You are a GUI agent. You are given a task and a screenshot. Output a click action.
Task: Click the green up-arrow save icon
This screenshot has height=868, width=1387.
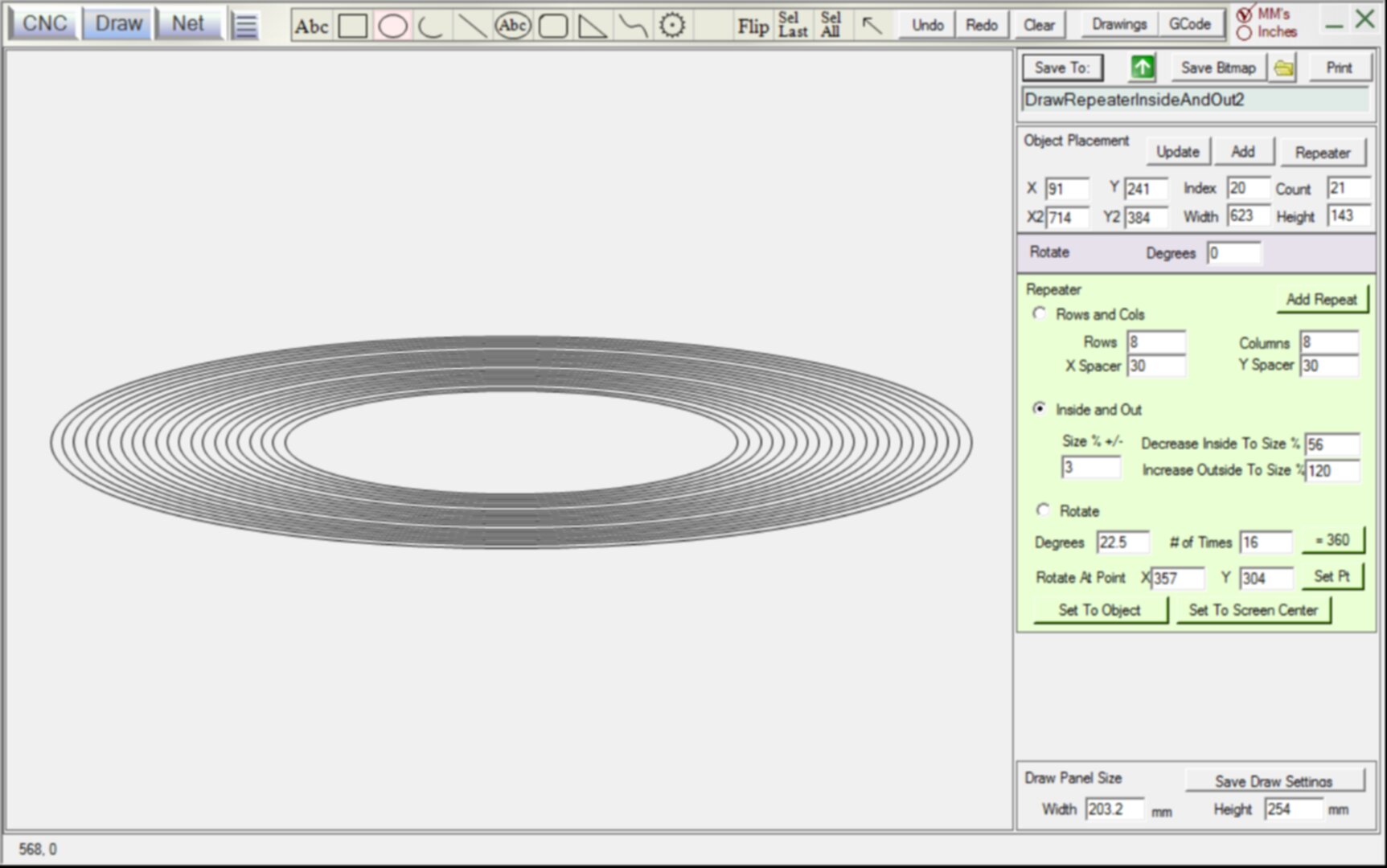click(1142, 68)
